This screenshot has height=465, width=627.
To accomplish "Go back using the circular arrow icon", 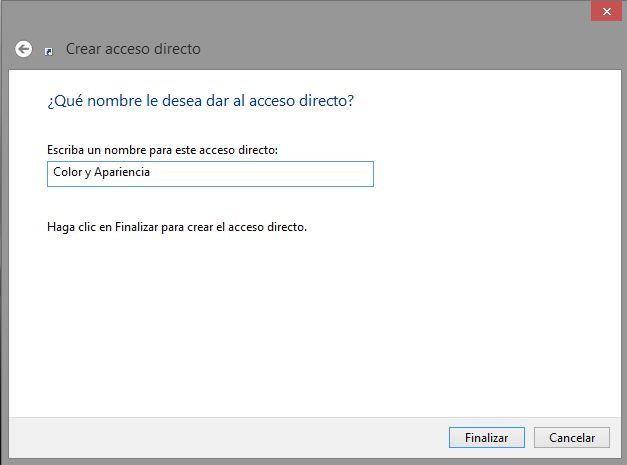I will coord(24,49).
